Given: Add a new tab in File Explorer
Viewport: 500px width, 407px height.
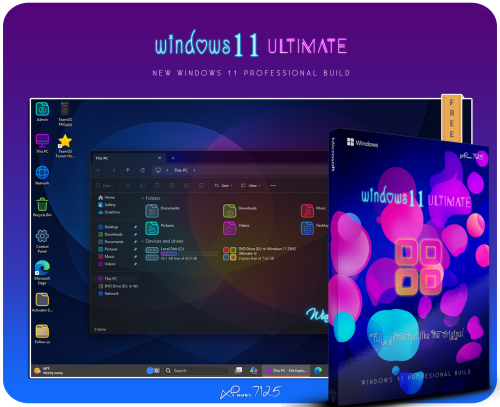Looking at the screenshot, I should pos(173,158).
